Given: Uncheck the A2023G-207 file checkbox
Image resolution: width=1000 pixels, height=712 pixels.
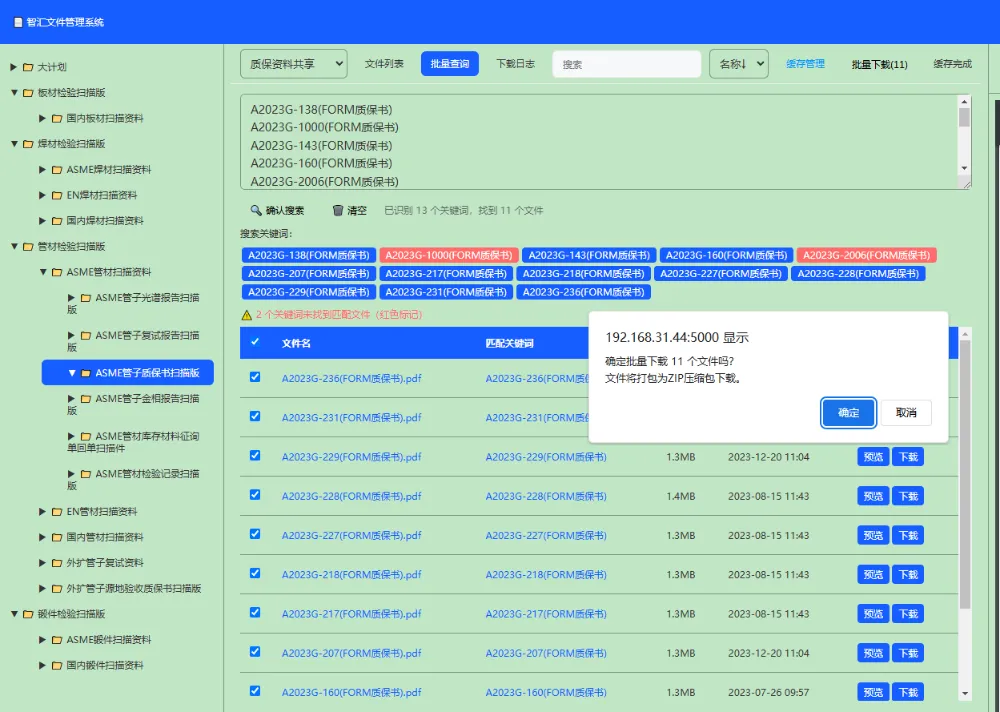Looking at the screenshot, I should coord(255,652).
